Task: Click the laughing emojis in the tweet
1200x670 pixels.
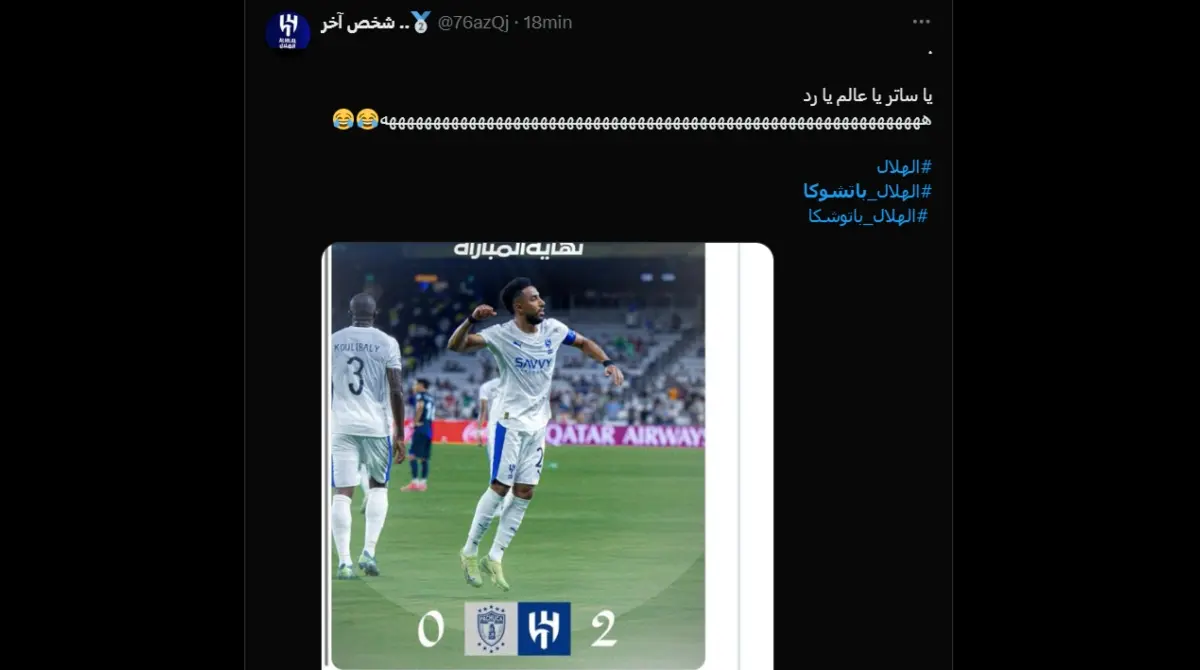Action: pos(356,120)
